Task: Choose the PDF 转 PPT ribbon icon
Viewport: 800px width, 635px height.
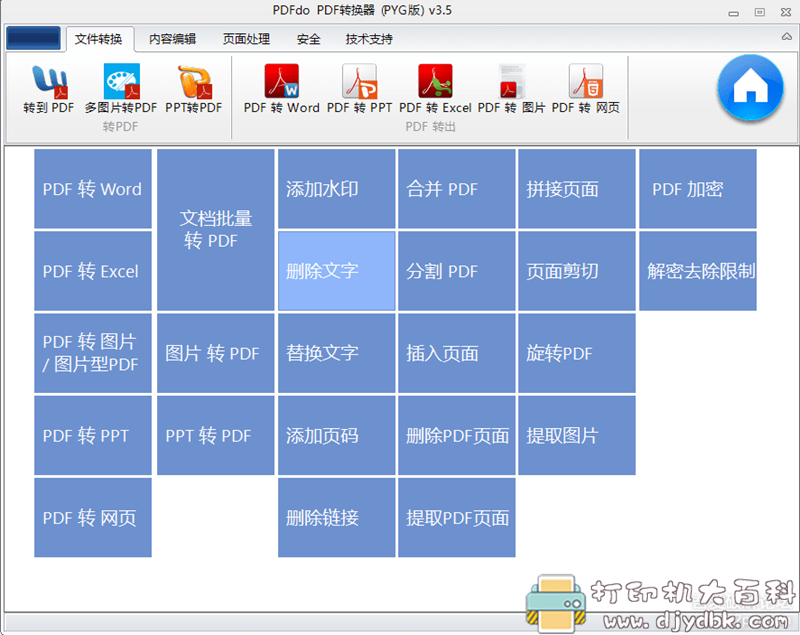Action: tap(359, 88)
